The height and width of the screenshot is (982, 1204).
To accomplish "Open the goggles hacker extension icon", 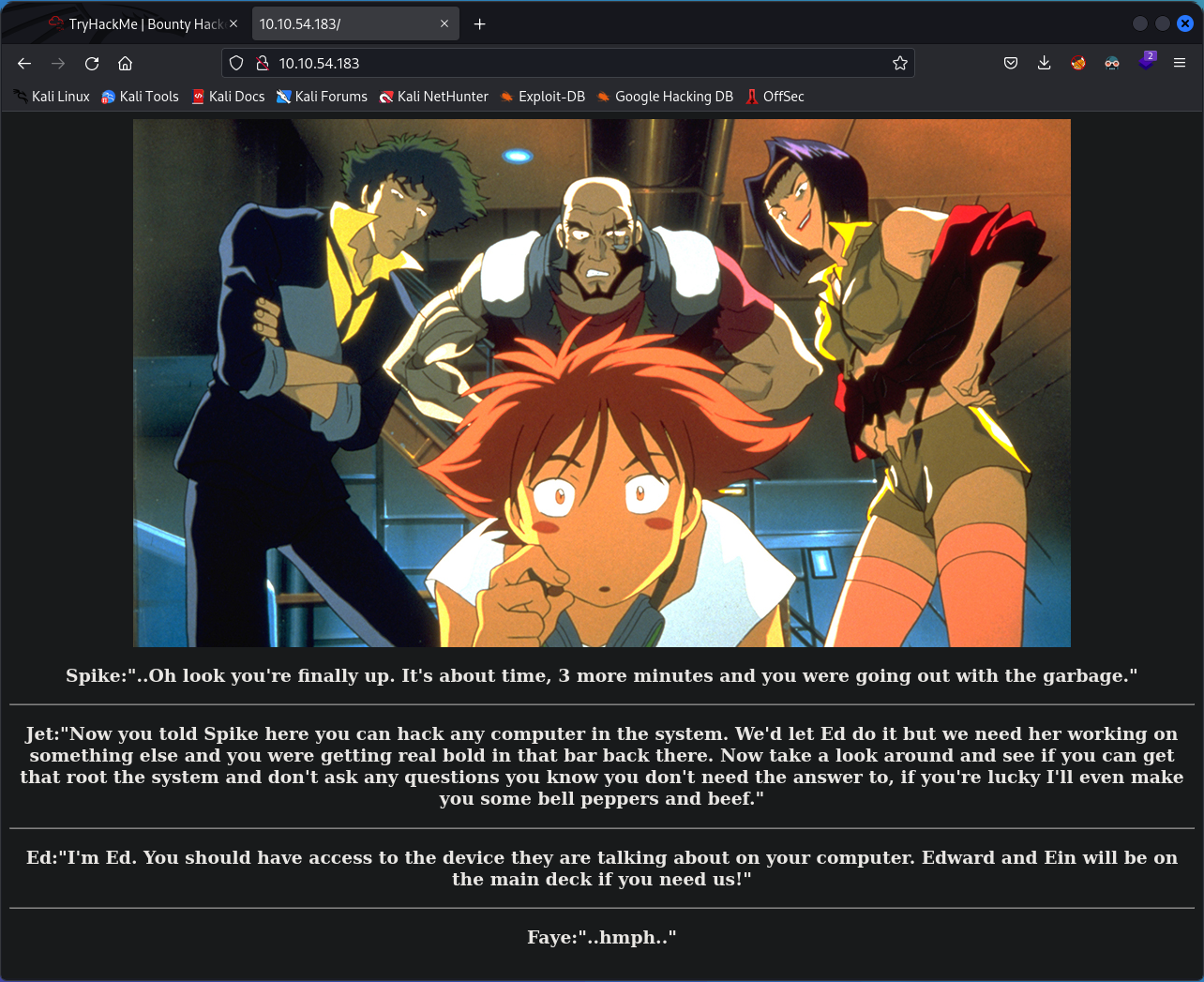I will (1112, 63).
